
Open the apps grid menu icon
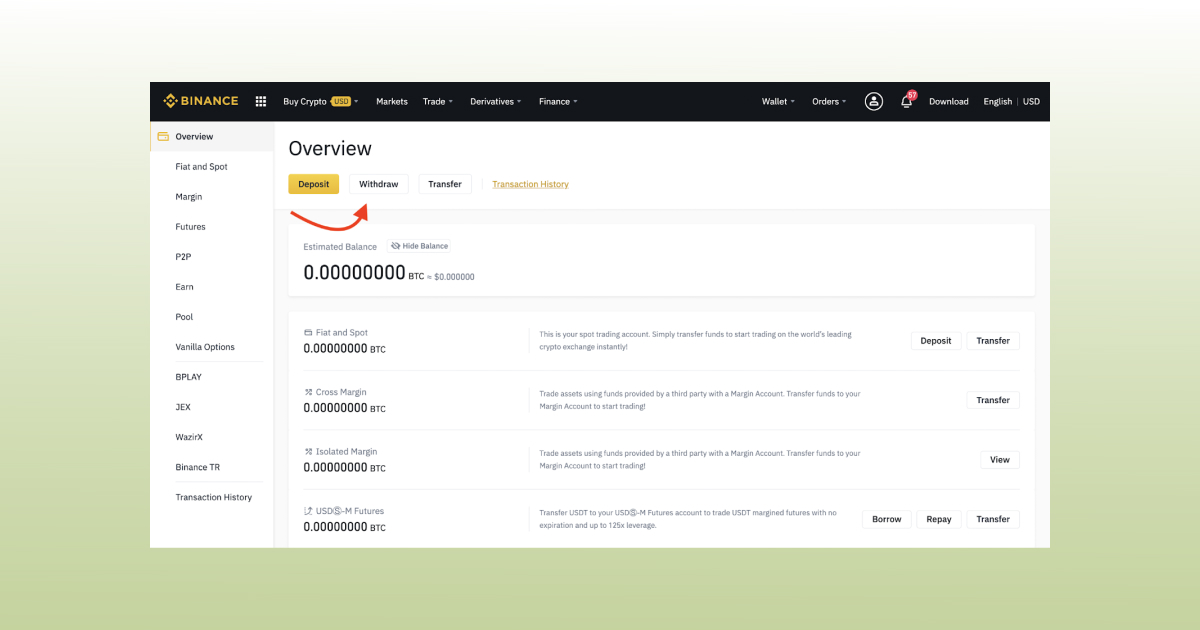coord(261,101)
